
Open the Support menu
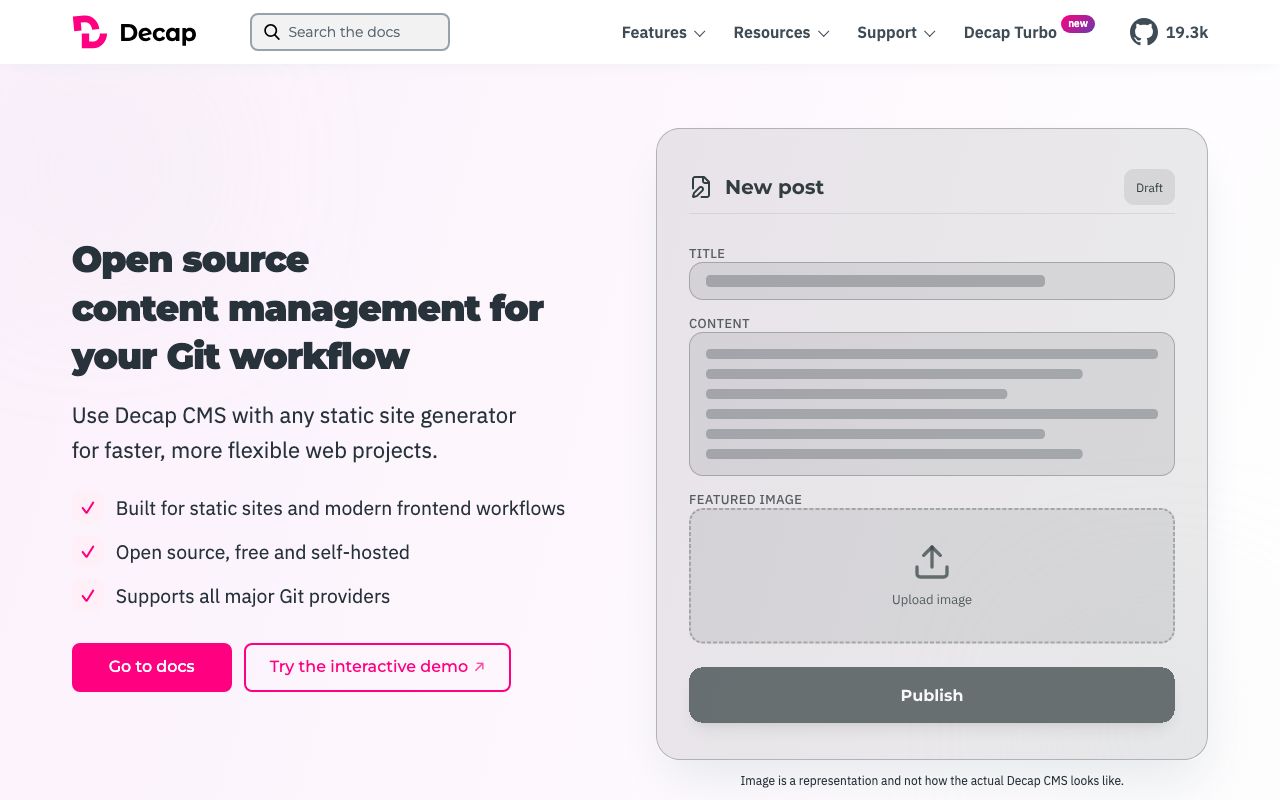[x=897, y=32]
